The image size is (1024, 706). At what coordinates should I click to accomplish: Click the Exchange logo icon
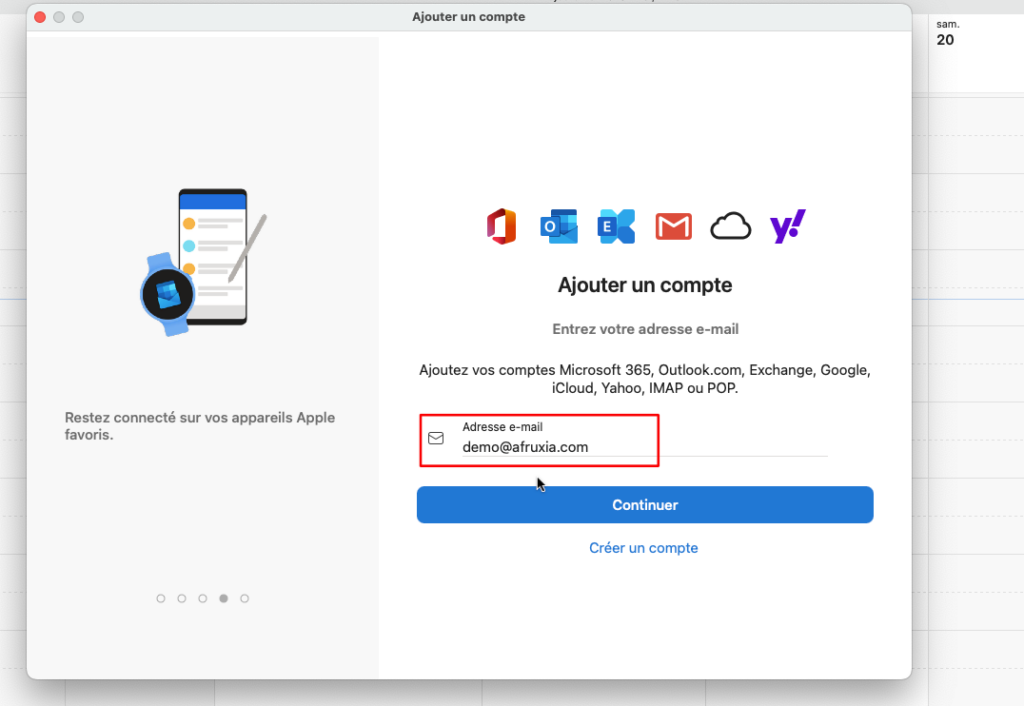(616, 227)
